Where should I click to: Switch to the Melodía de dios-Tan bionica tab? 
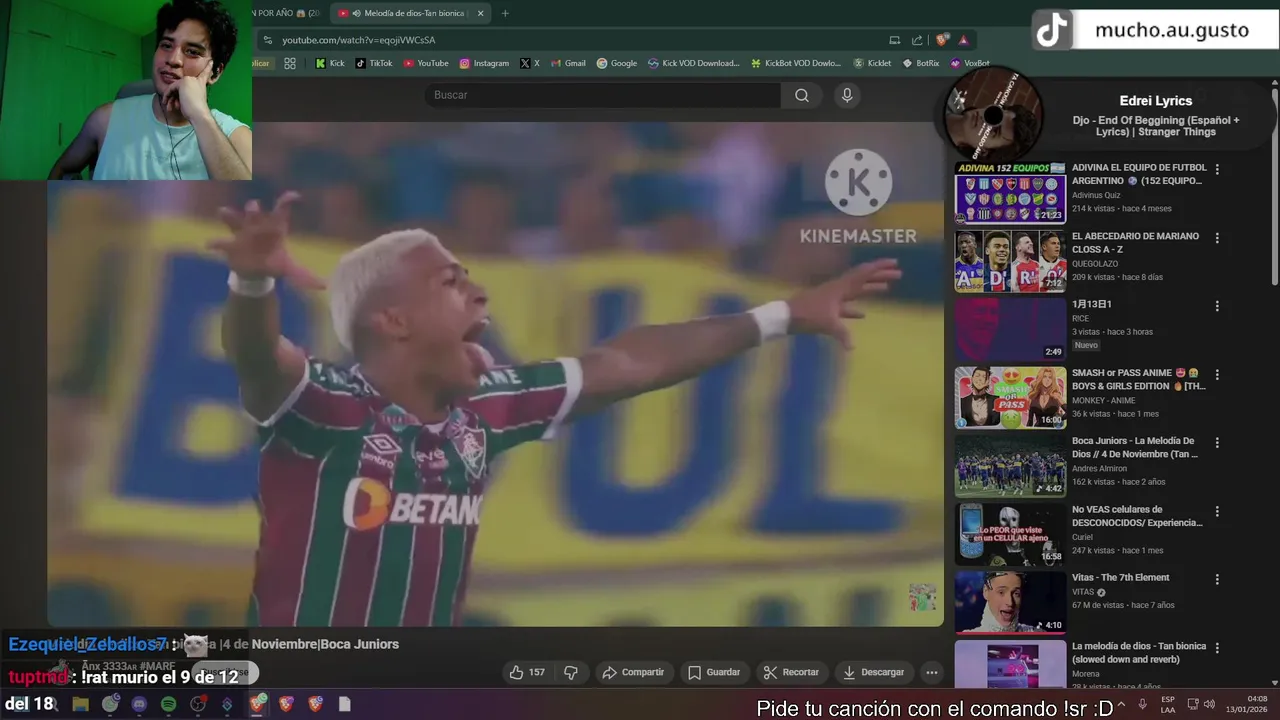[410, 13]
